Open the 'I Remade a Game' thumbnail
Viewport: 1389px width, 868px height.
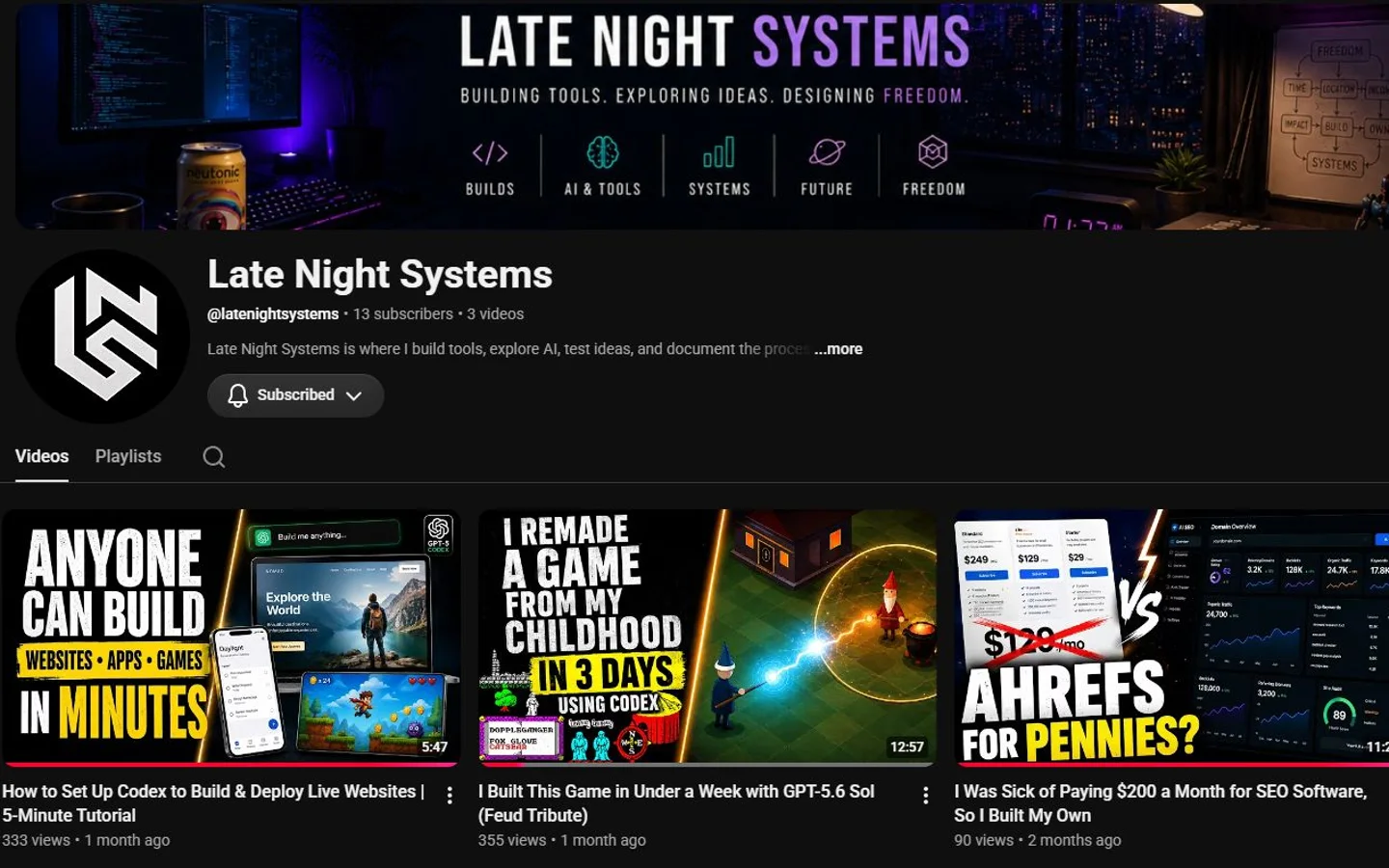click(707, 637)
